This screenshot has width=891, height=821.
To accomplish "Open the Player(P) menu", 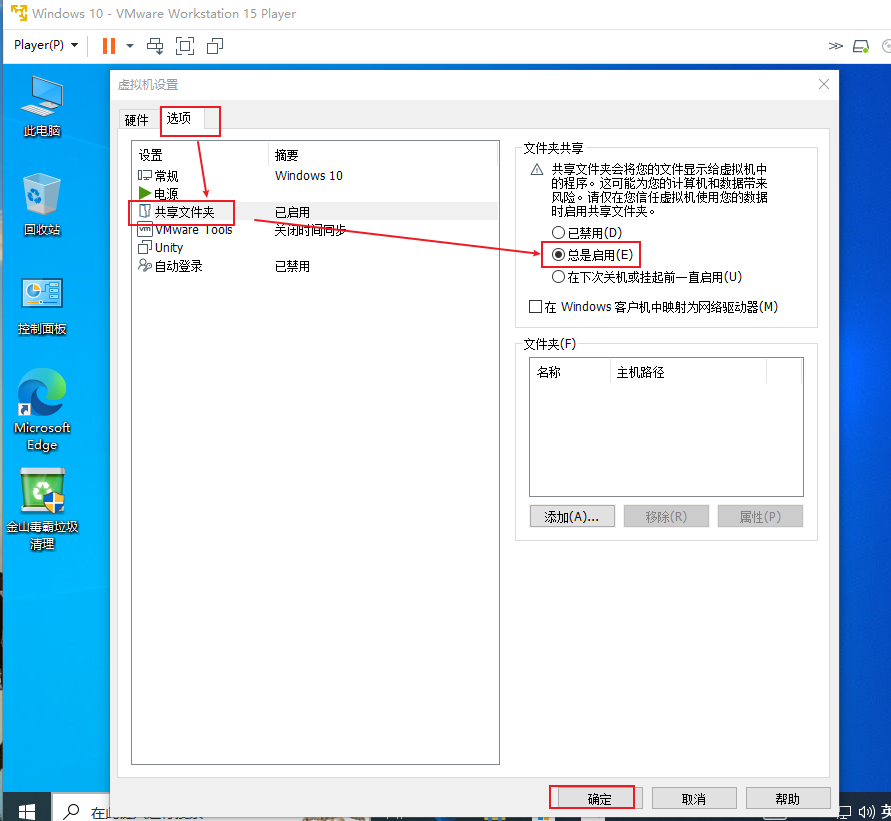I will coord(45,45).
